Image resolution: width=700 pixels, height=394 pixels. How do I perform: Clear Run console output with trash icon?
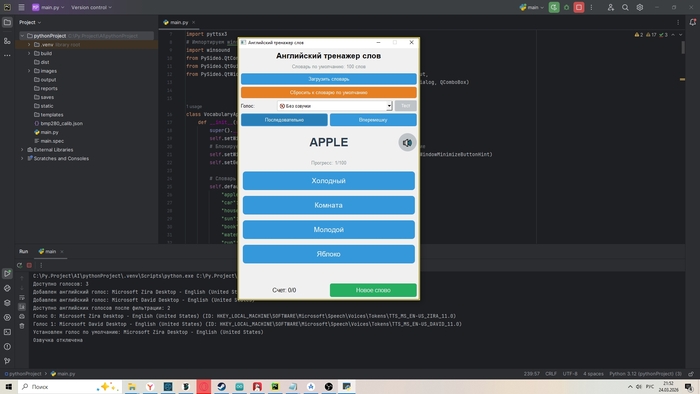[22, 326]
